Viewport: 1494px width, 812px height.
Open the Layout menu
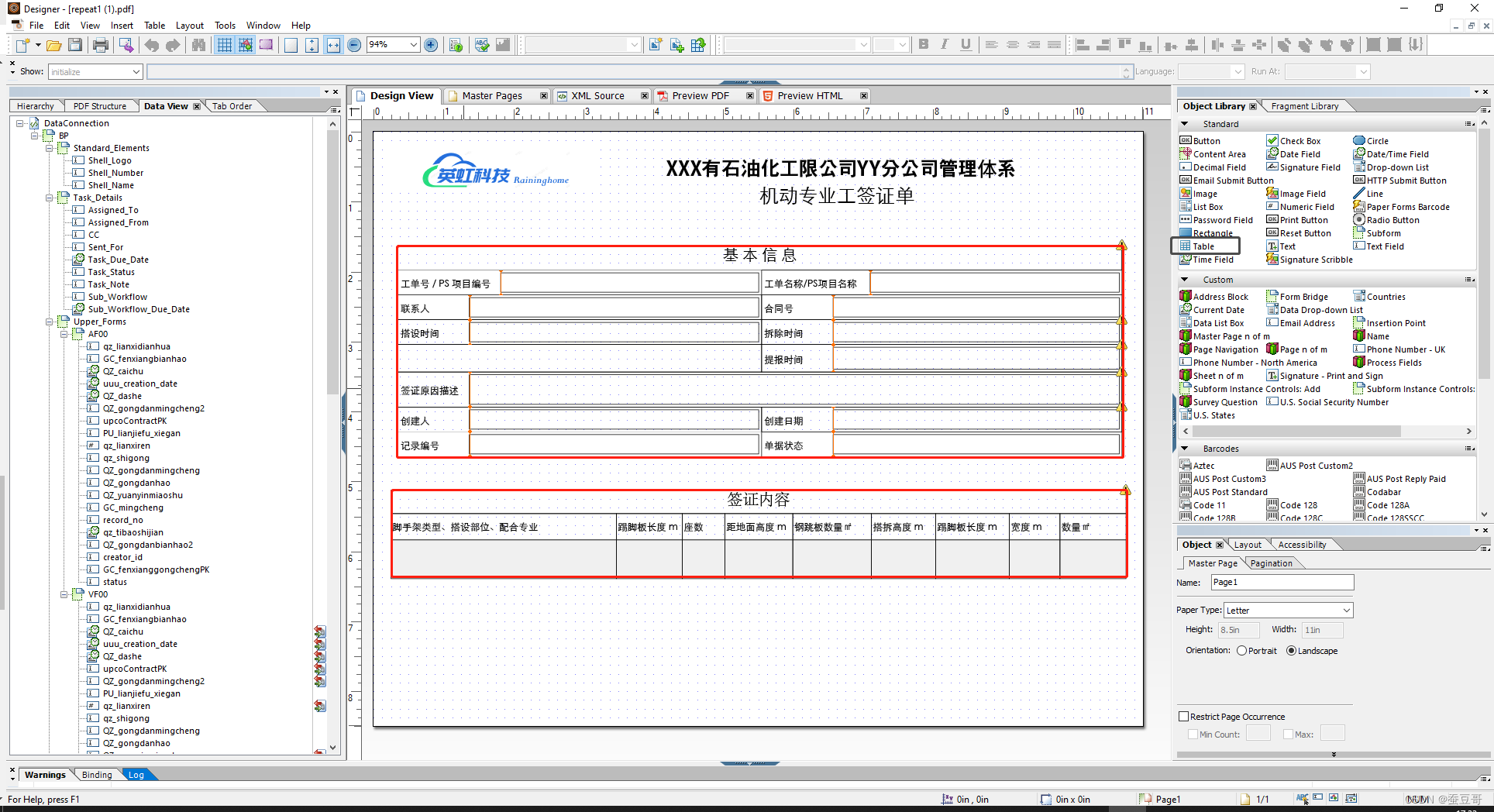[x=189, y=26]
